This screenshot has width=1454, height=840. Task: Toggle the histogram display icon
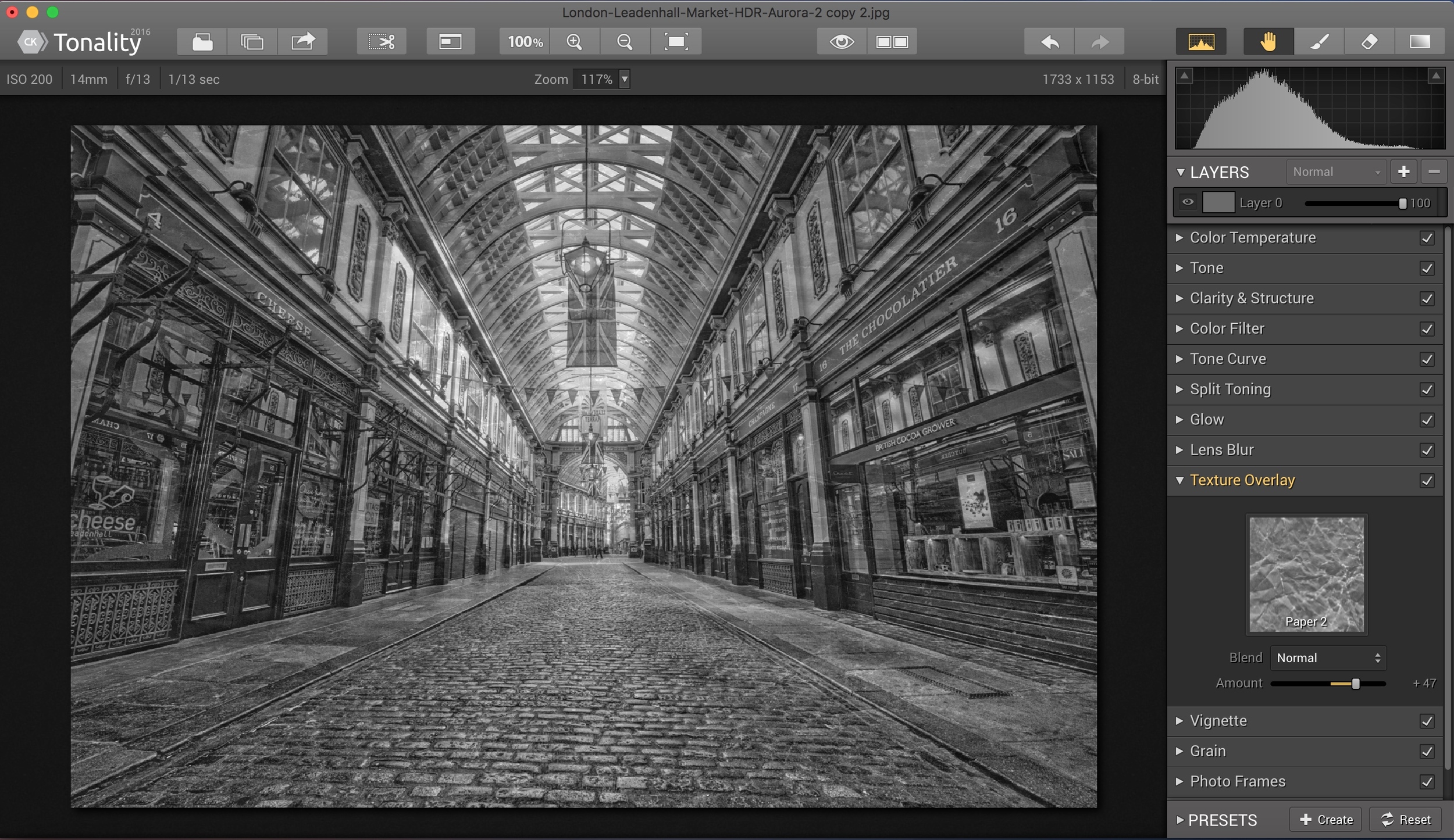[1201, 42]
